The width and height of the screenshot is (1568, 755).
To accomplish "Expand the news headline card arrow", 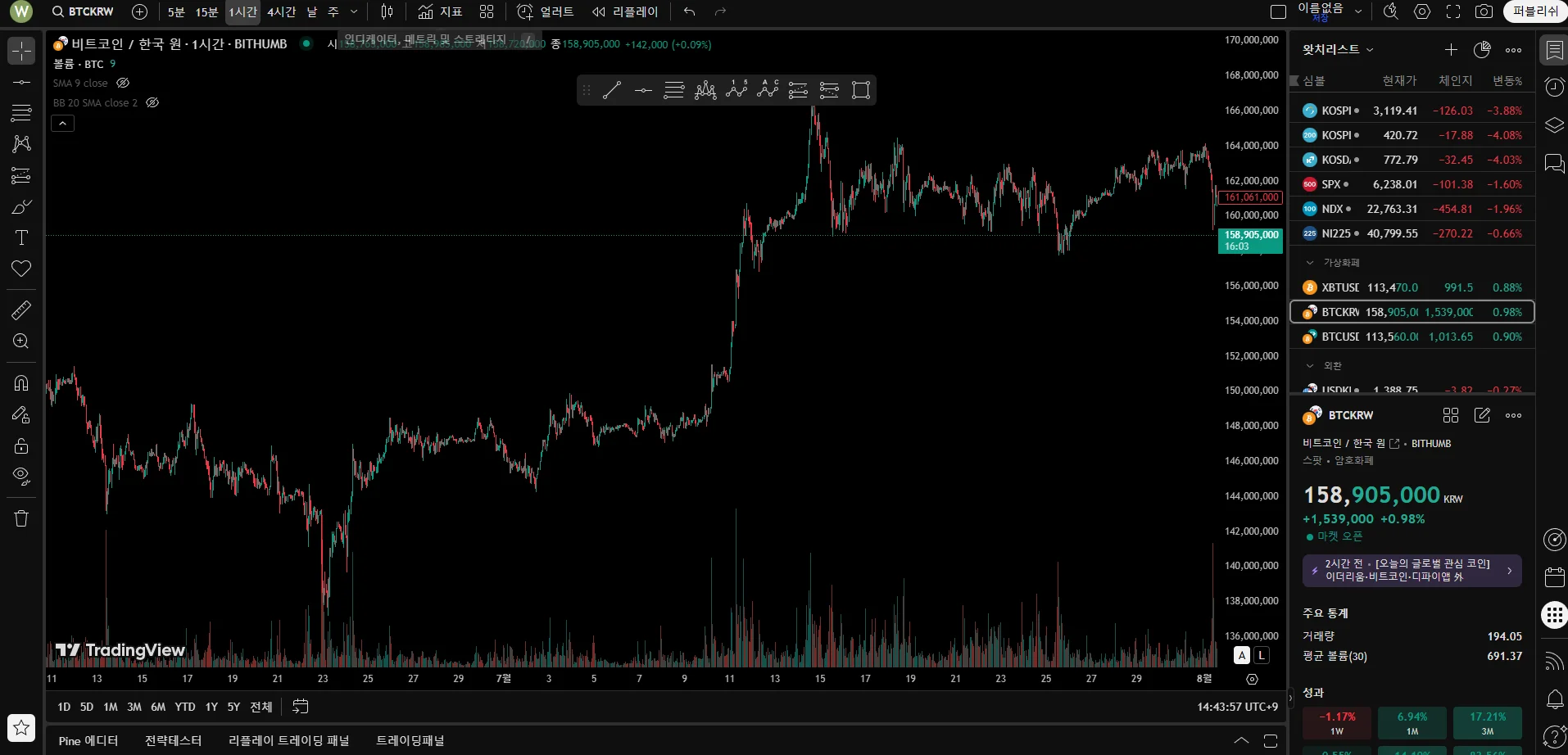I will coord(1510,571).
